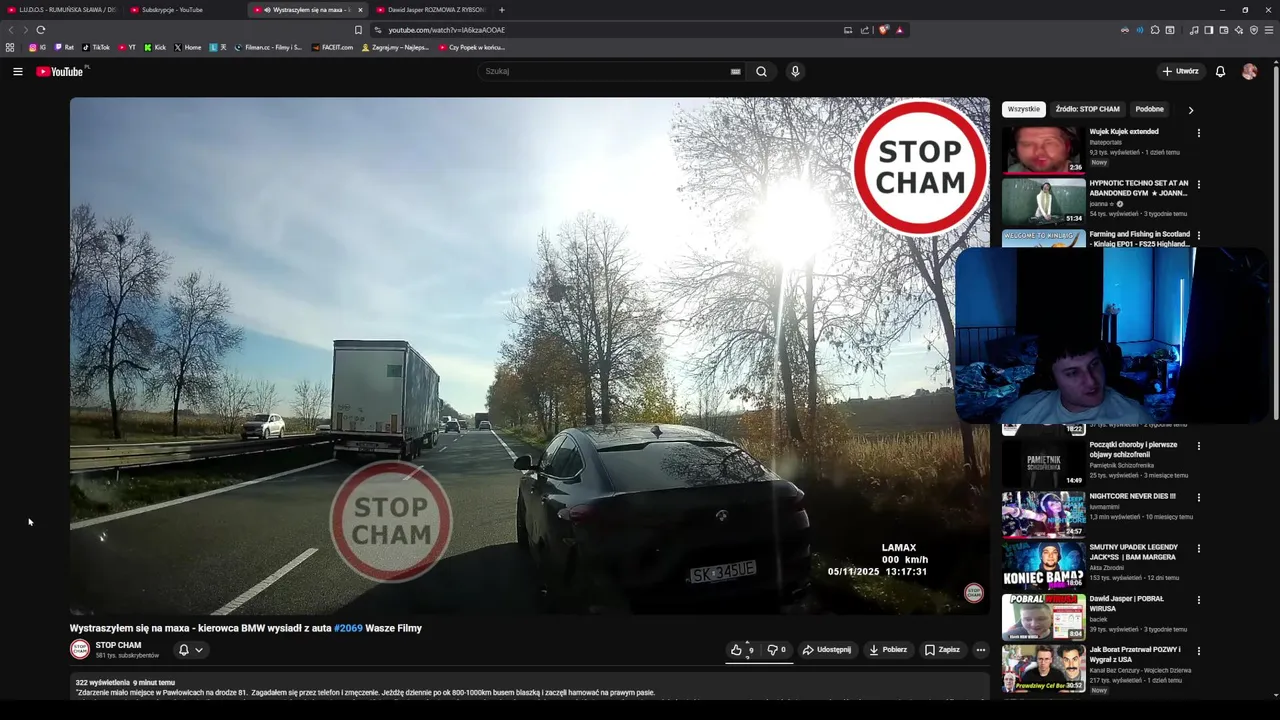
Task: Click the Zapisz save button
Action: [942, 650]
